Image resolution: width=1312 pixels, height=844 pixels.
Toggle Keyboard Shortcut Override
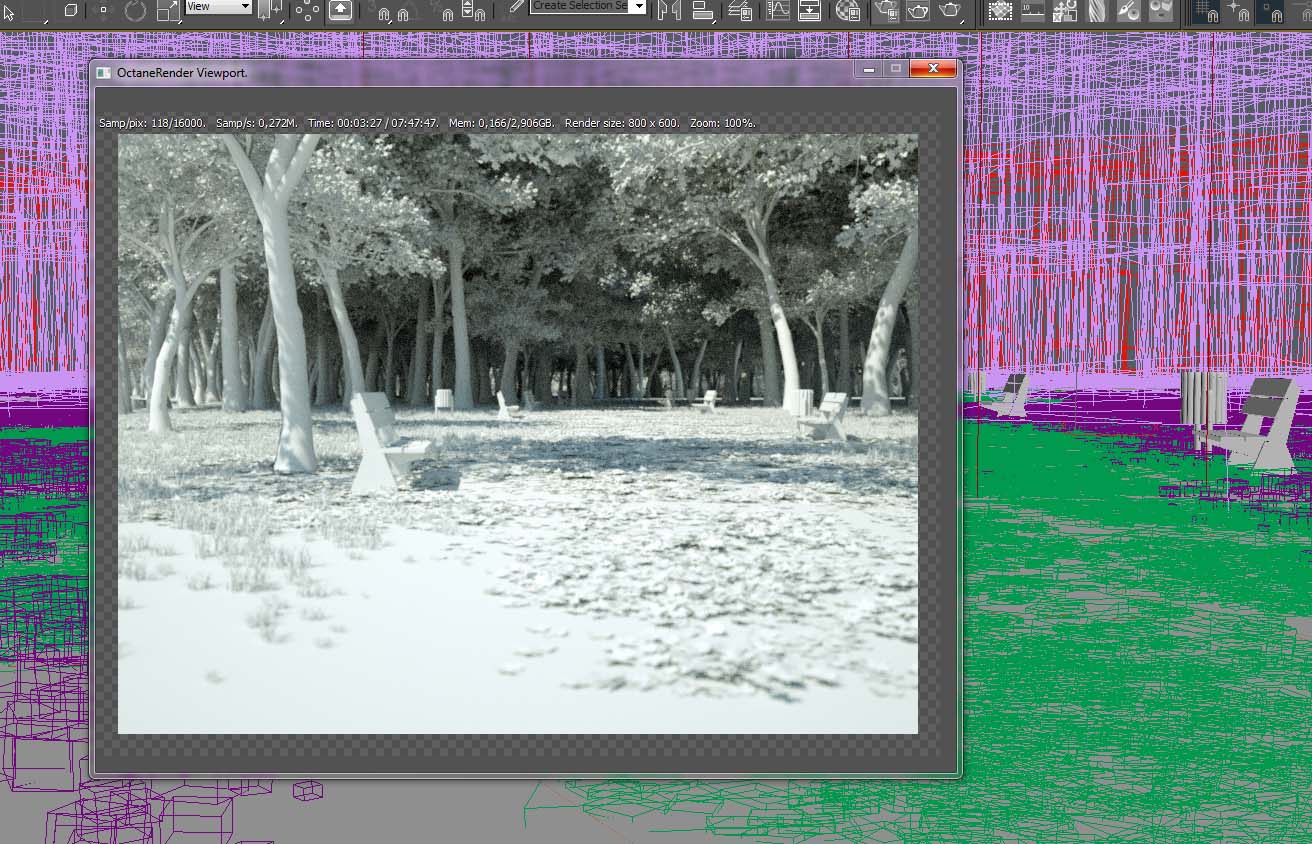point(340,11)
